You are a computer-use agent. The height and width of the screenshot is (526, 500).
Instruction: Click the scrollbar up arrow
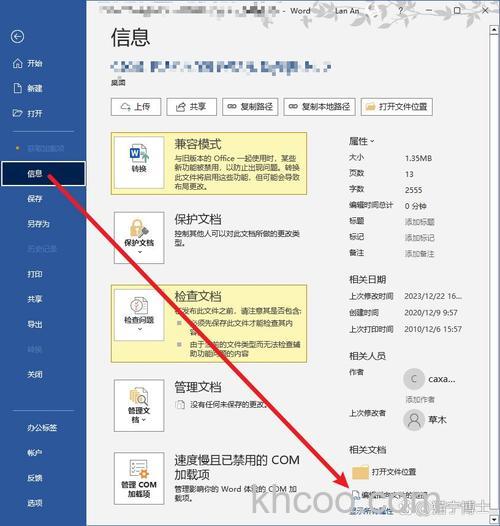point(494,30)
